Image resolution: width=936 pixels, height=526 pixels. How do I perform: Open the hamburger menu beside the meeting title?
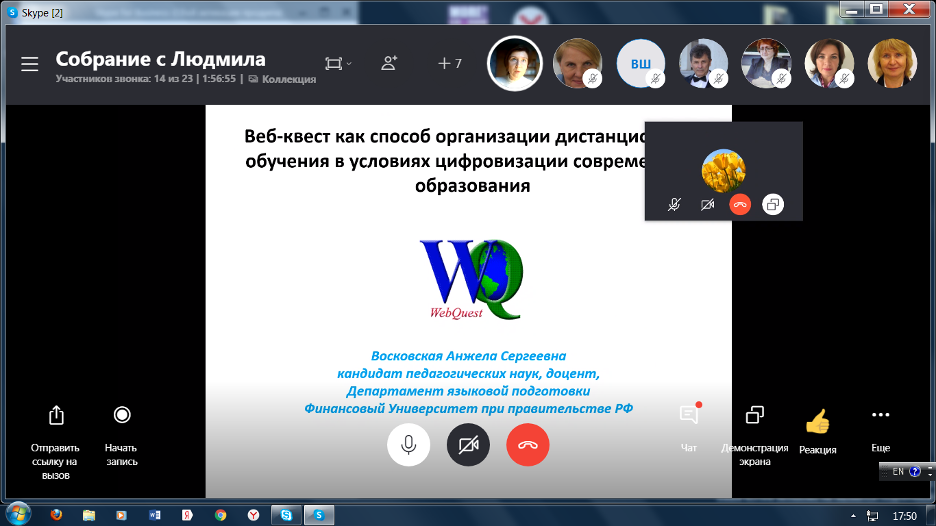coord(30,63)
